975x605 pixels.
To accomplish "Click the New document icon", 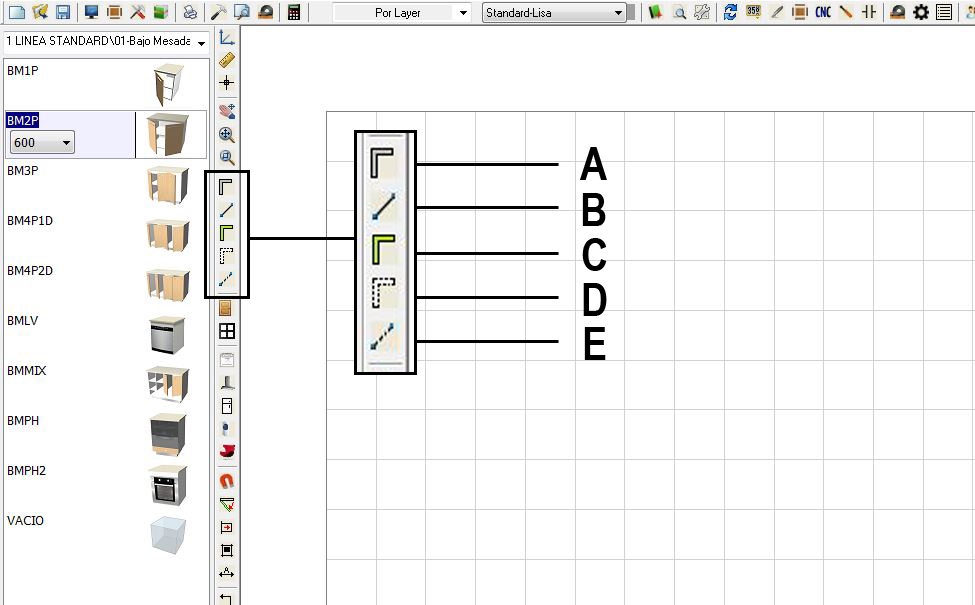I will pos(17,12).
